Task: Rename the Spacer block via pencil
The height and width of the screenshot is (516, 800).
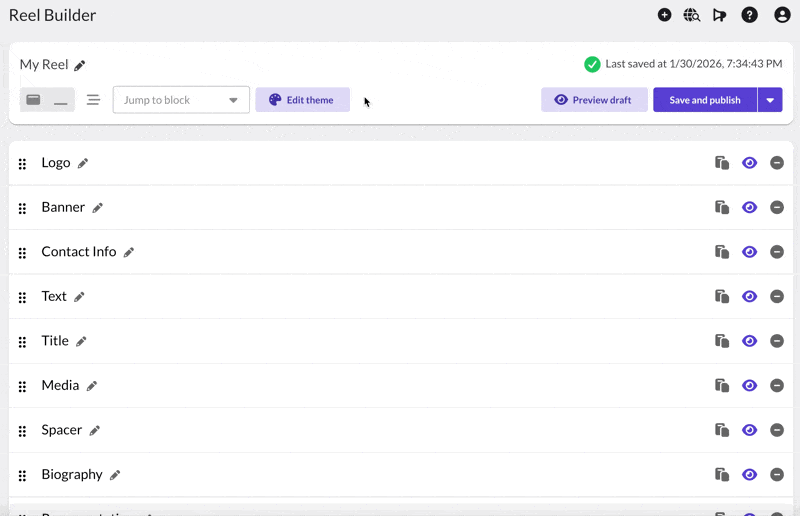Action: [94, 431]
